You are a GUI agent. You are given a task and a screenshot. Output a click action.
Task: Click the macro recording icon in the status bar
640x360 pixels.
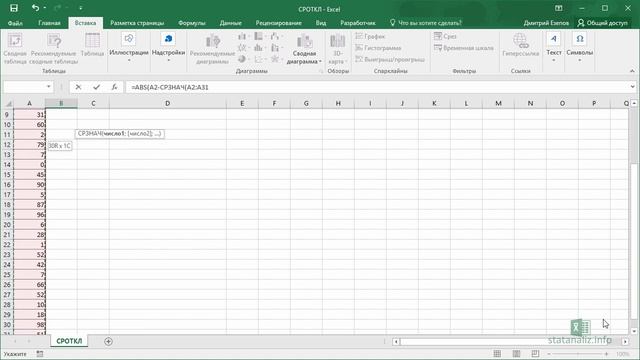(x=40, y=354)
